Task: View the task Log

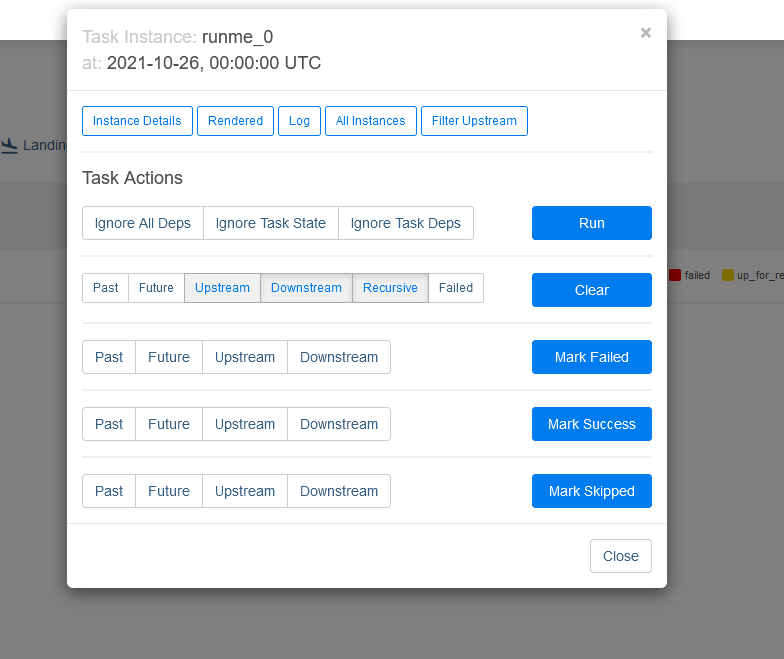Action: 299,121
